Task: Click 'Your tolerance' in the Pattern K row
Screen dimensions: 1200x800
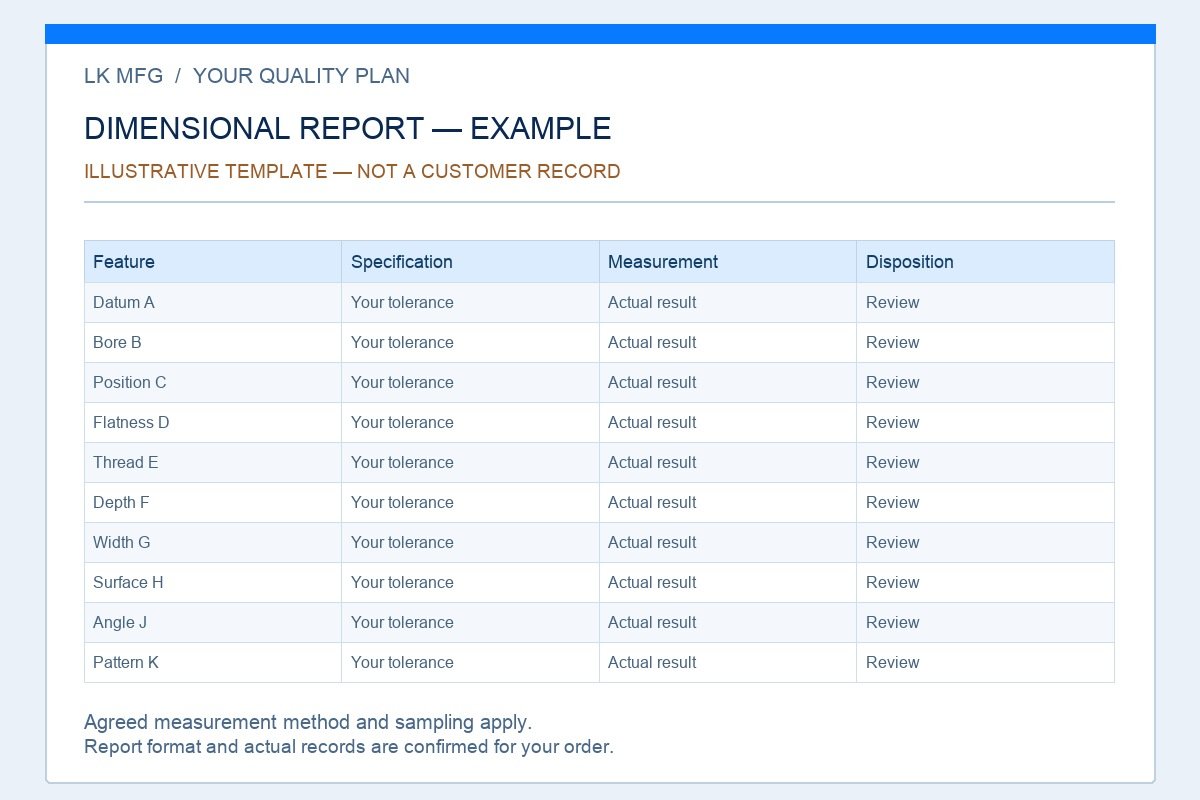Action: click(x=402, y=662)
